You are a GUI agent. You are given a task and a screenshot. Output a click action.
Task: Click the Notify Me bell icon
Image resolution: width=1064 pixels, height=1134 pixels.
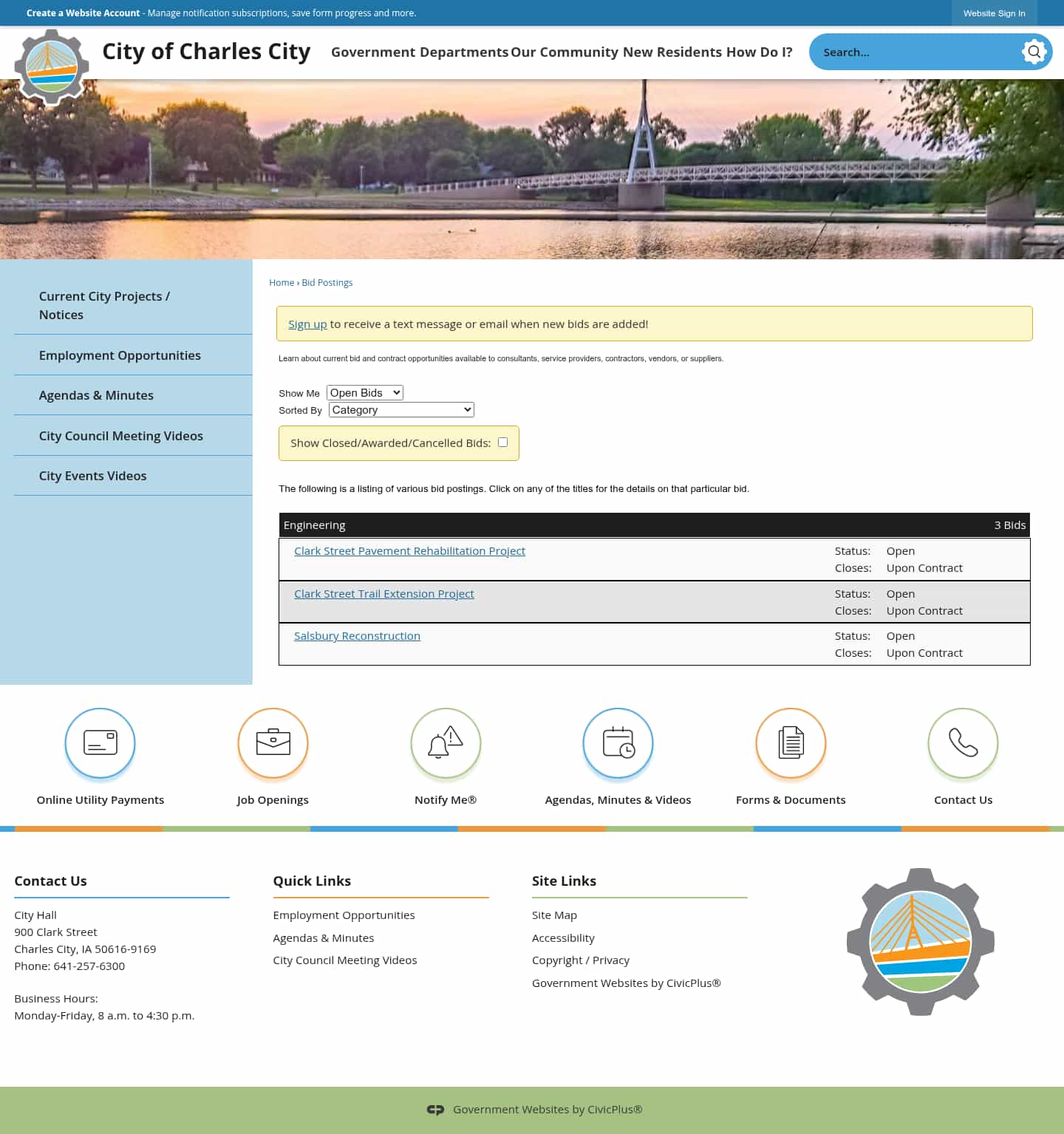click(446, 743)
